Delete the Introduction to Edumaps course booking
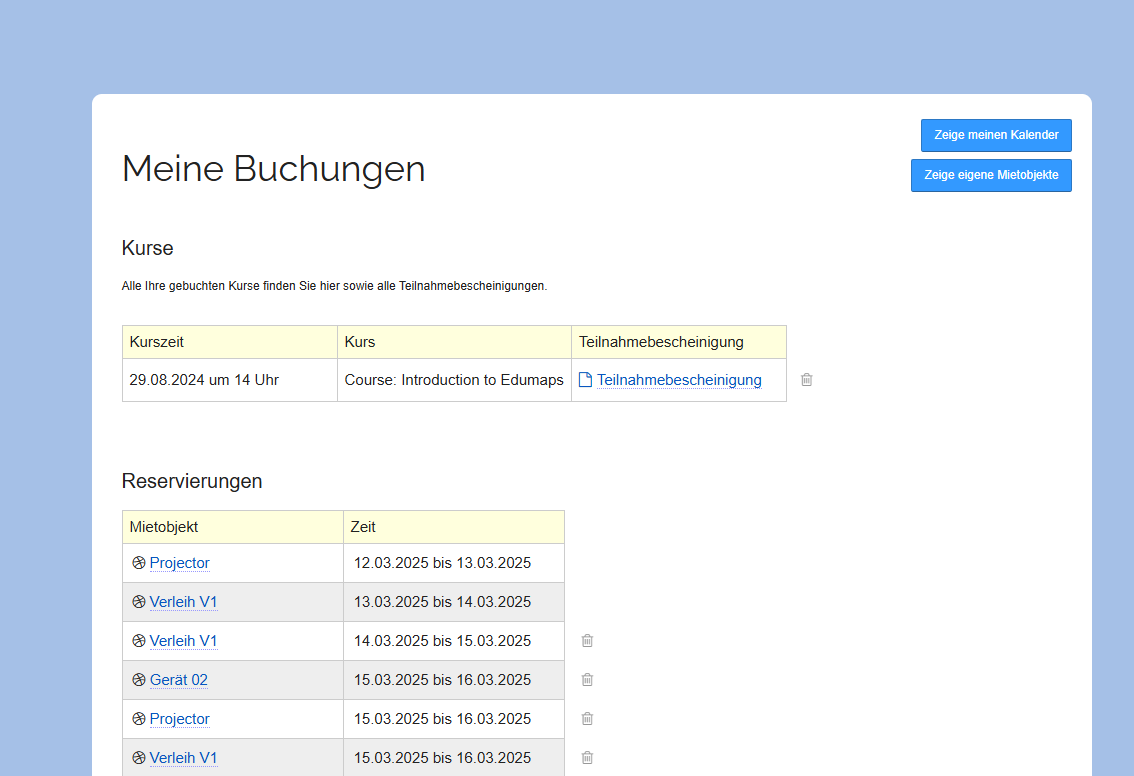Image resolution: width=1134 pixels, height=776 pixels. [x=807, y=380]
